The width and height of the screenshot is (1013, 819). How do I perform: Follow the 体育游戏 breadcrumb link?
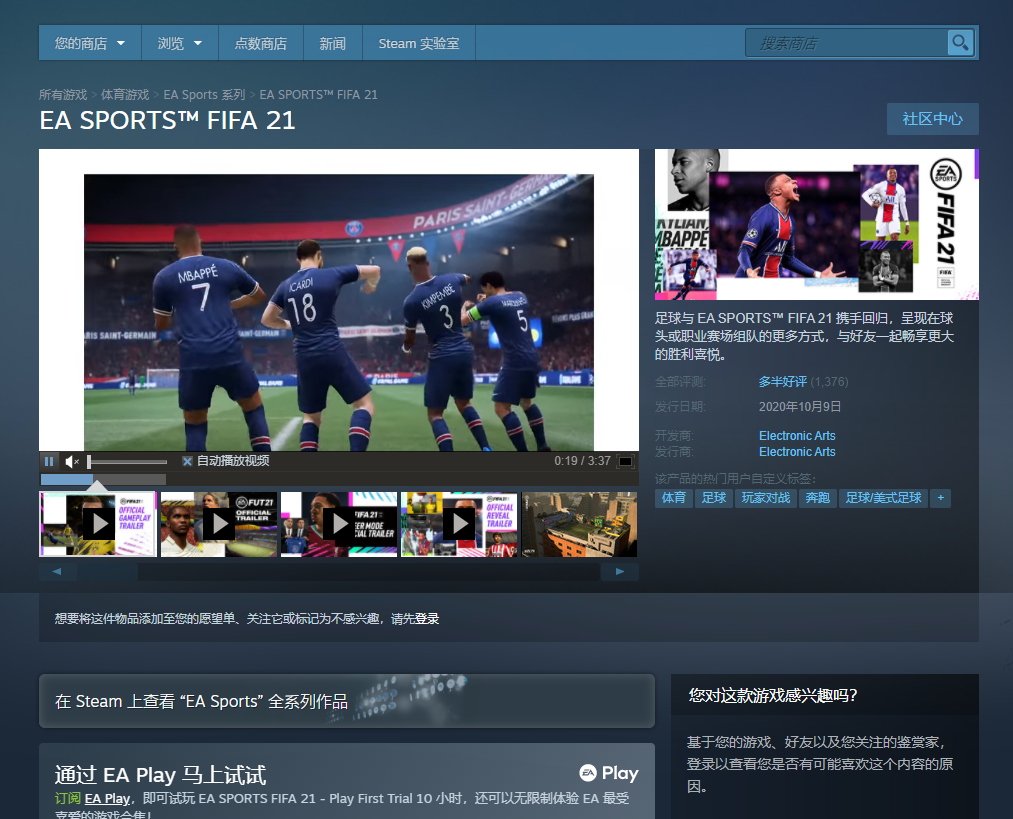(125, 95)
